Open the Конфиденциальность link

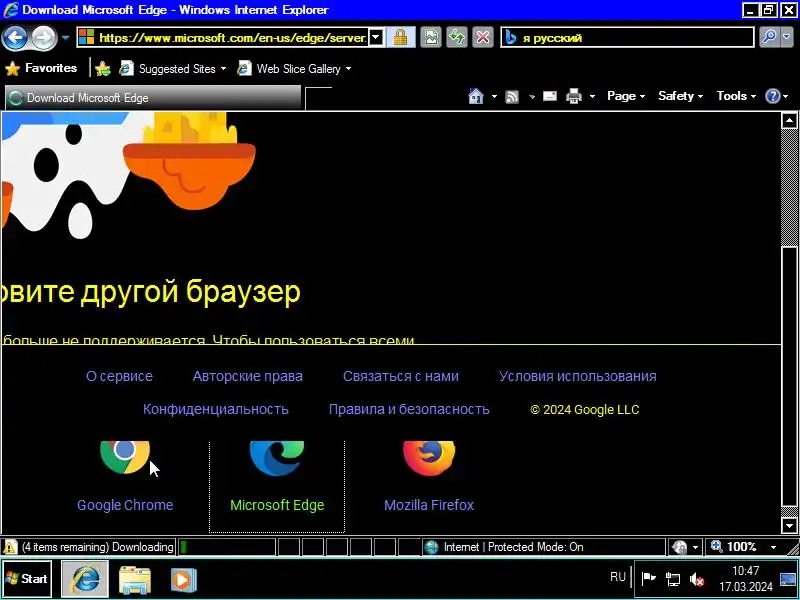pyautogui.click(x=216, y=409)
